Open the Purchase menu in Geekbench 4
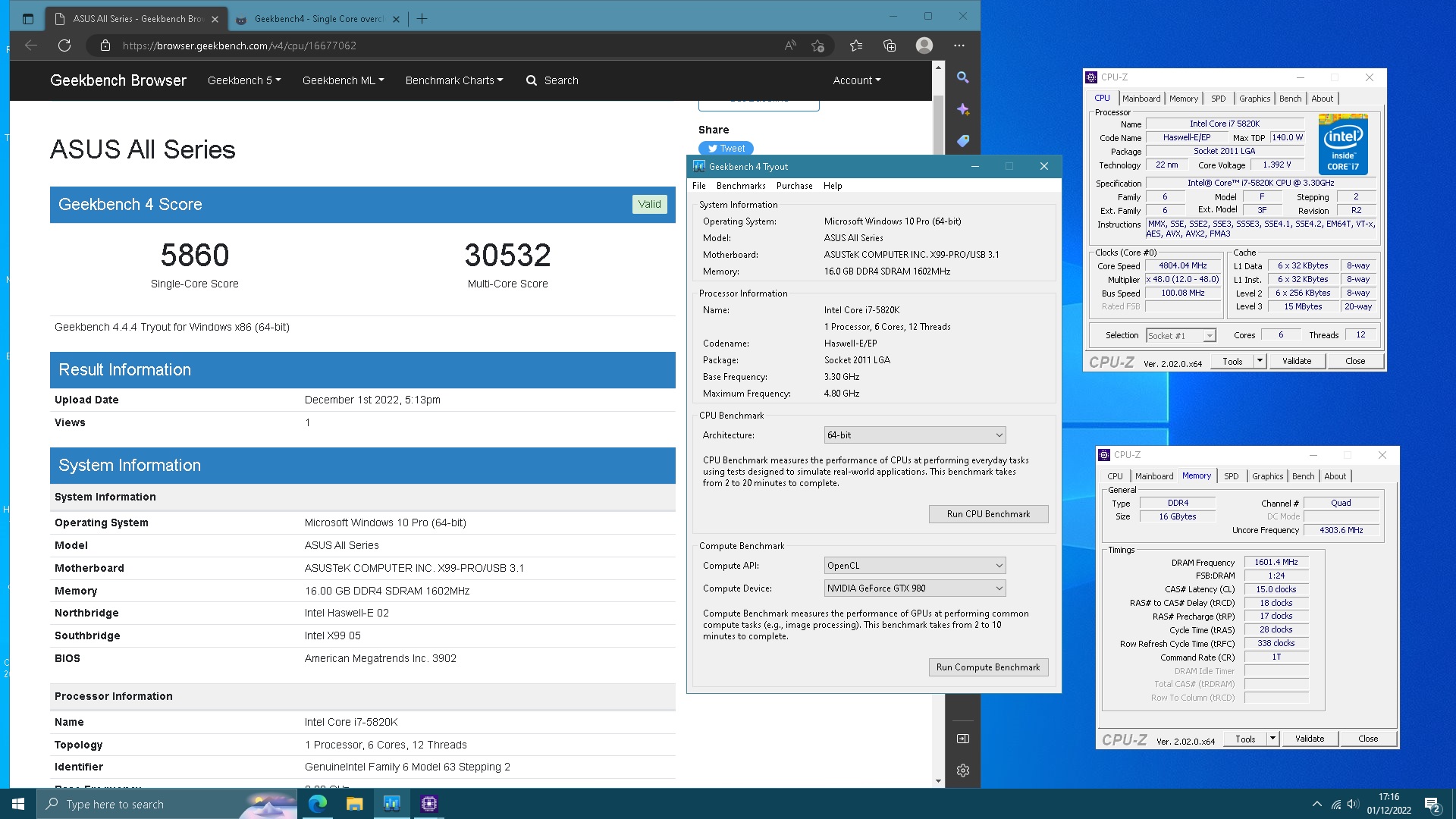The width and height of the screenshot is (1456, 819). point(794,186)
